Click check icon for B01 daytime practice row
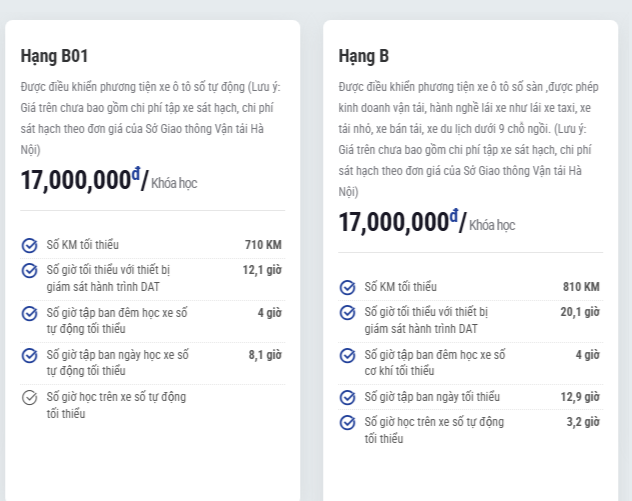 [29, 355]
